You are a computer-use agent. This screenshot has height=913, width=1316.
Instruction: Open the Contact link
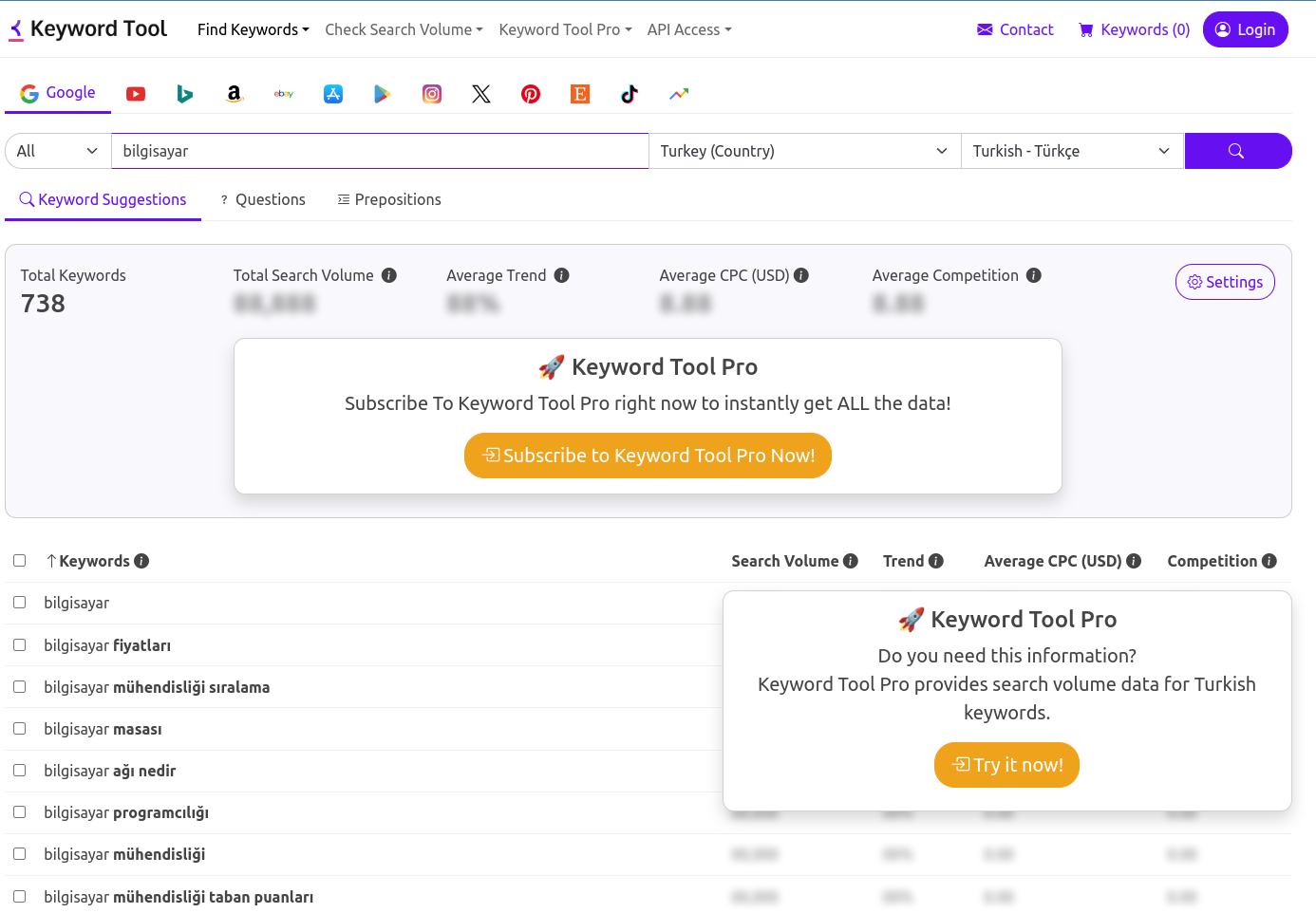pos(1015,29)
